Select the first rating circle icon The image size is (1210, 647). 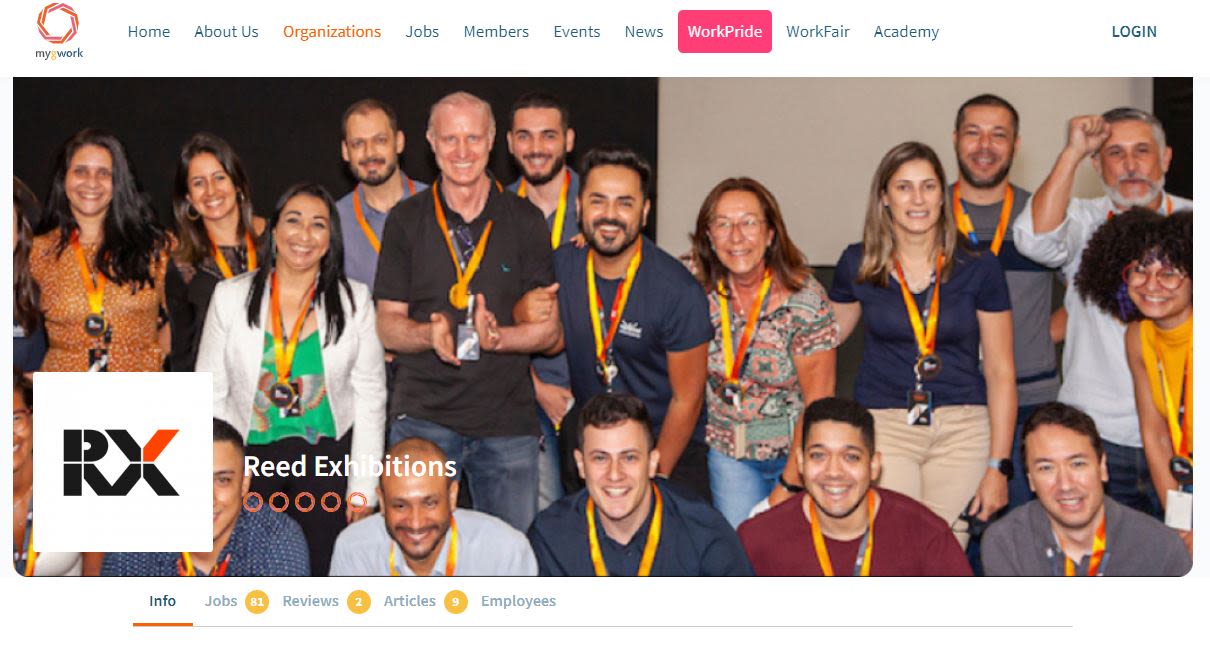pos(253,502)
